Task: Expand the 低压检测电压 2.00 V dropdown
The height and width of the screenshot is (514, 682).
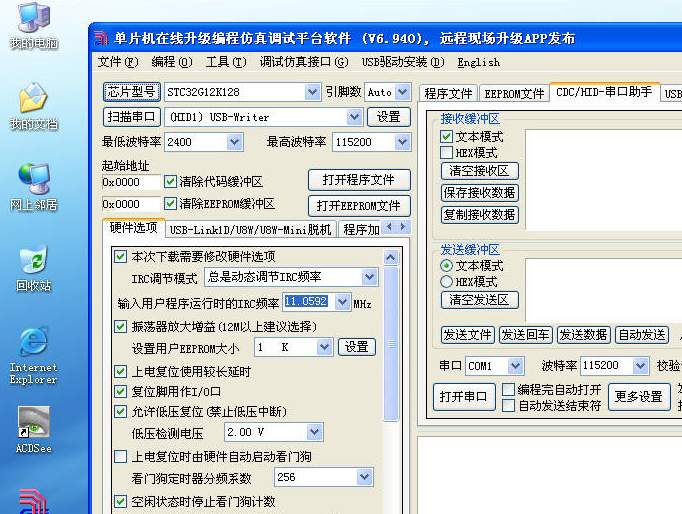Action: pos(314,432)
